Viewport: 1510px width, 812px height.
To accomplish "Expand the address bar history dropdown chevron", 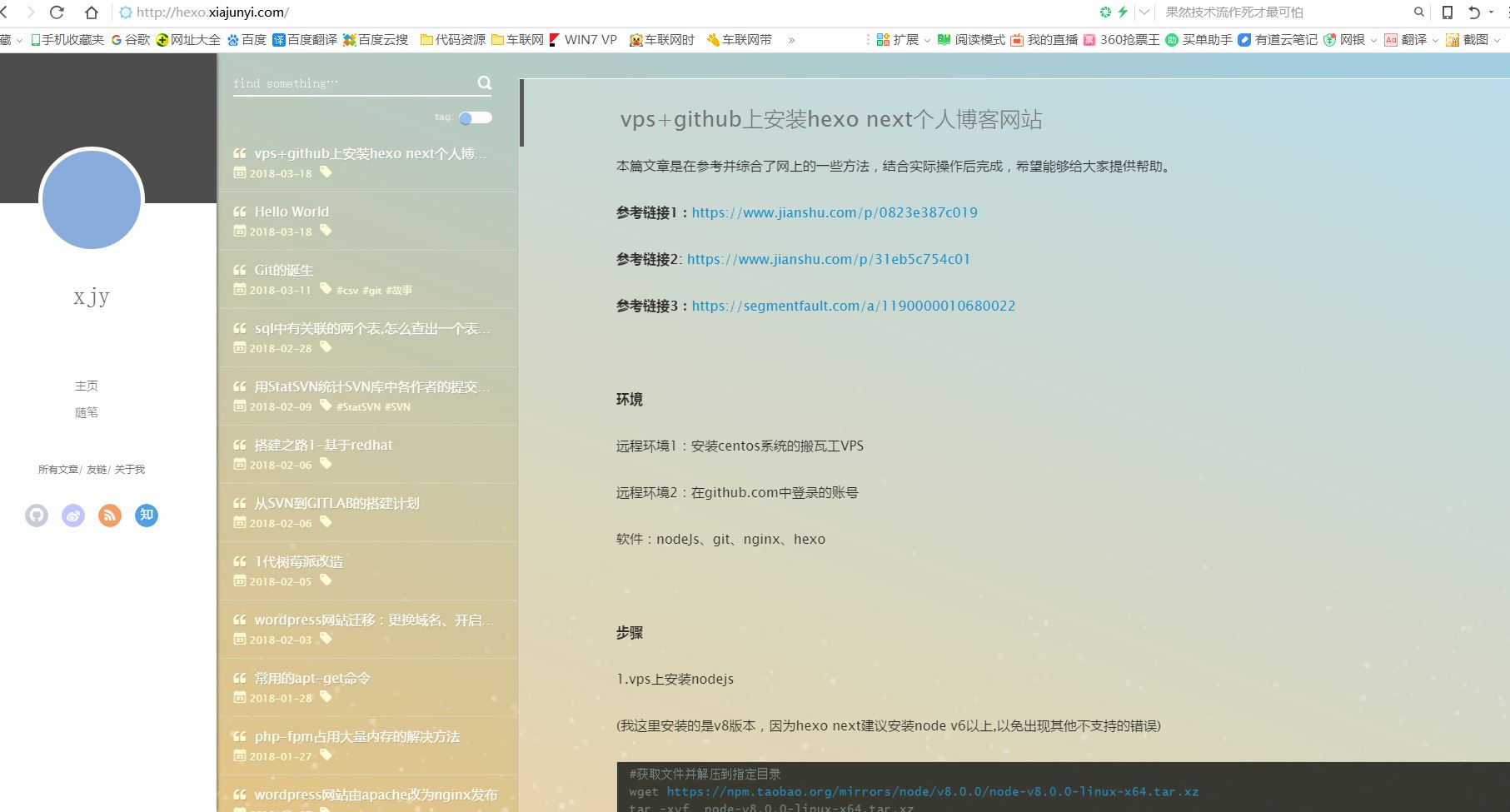I will tap(1144, 12).
